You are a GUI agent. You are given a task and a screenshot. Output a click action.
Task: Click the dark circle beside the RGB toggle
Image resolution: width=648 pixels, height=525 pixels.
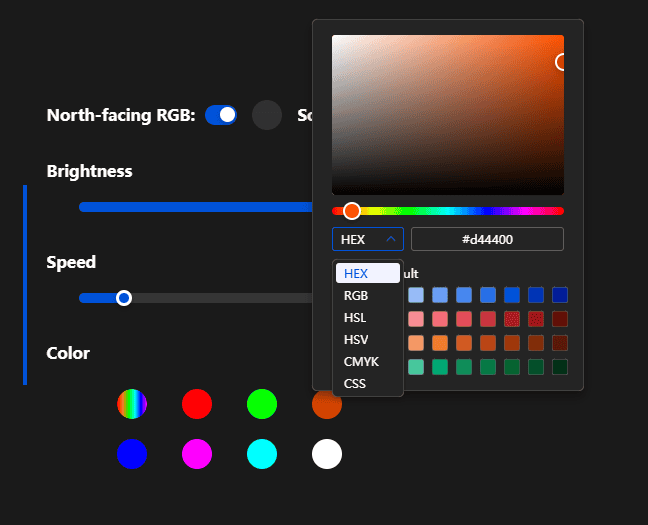(267, 115)
